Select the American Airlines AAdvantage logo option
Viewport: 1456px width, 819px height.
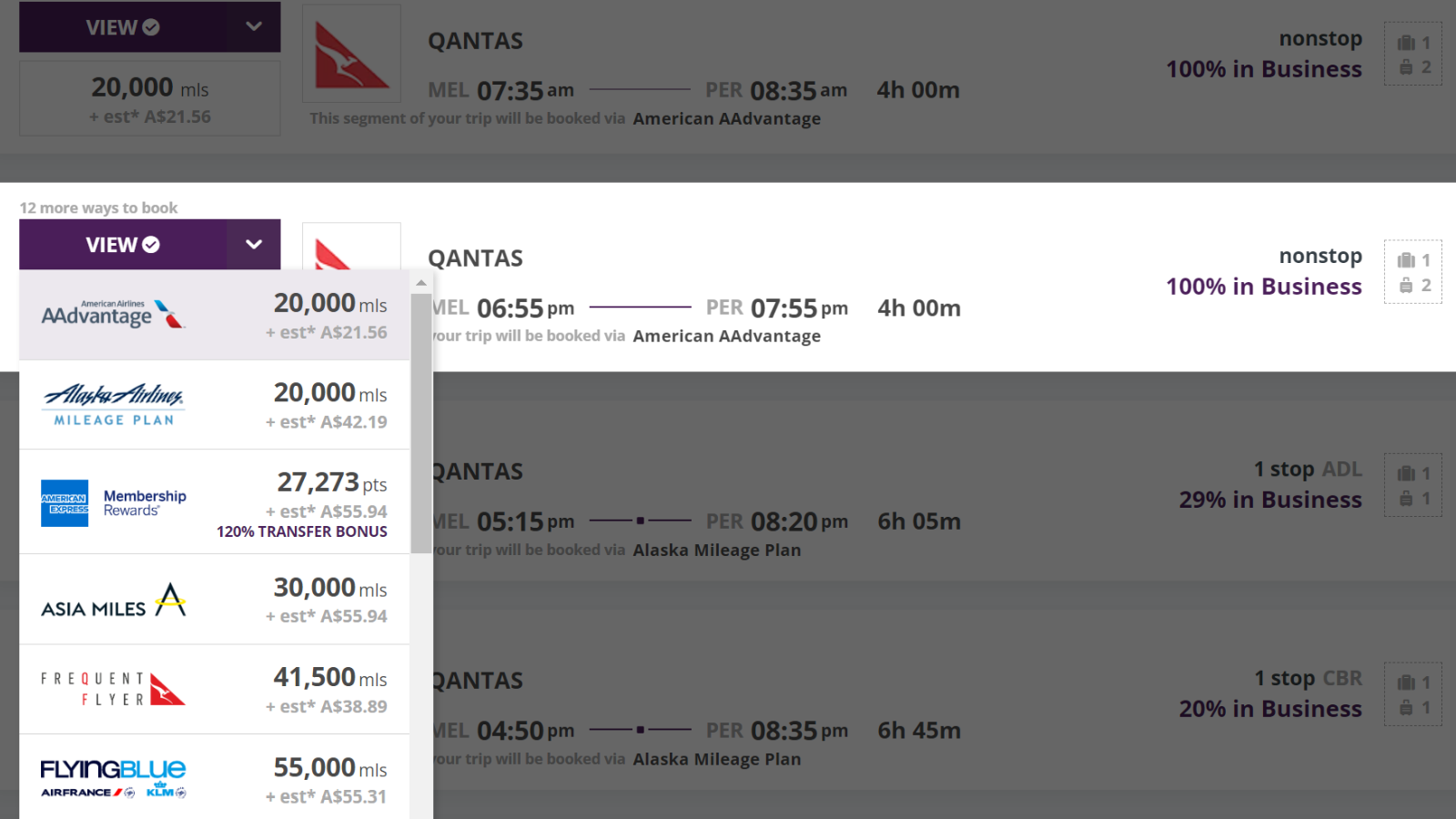pos(114,315)
